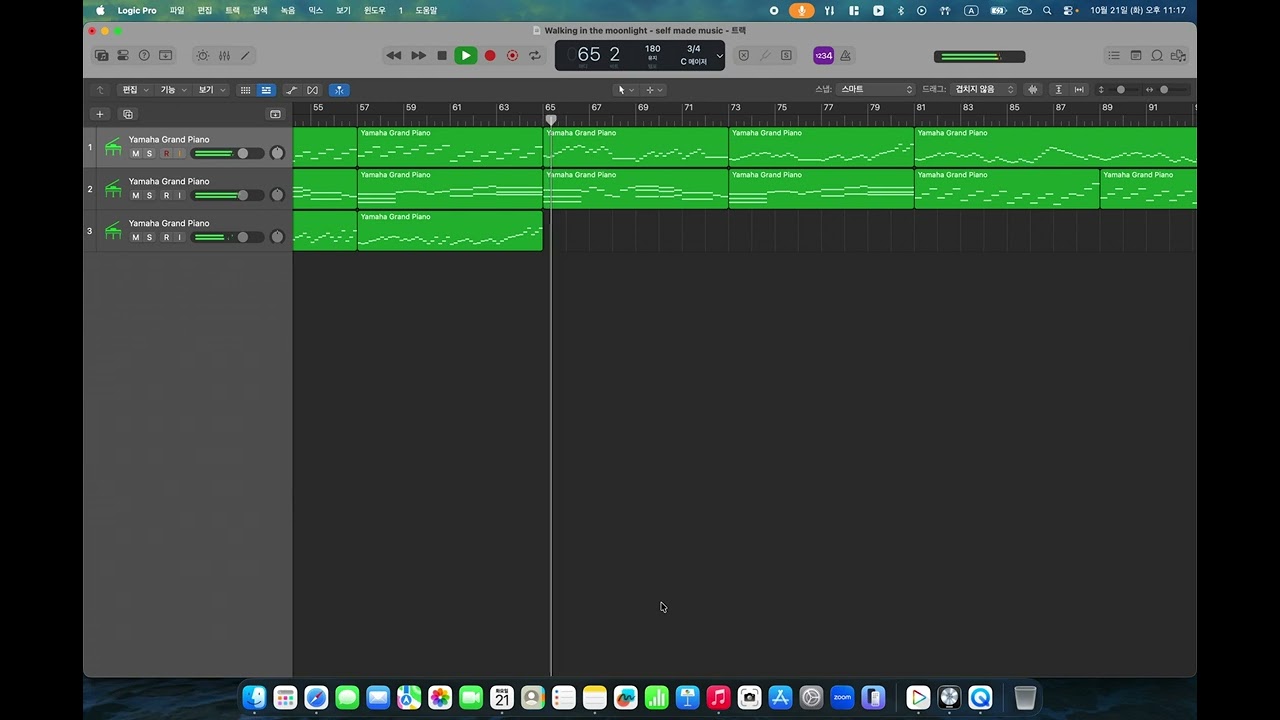The image size is (1280, 720).
Task: Select track 3 piano instrument icon
Action: pos(113,231)
